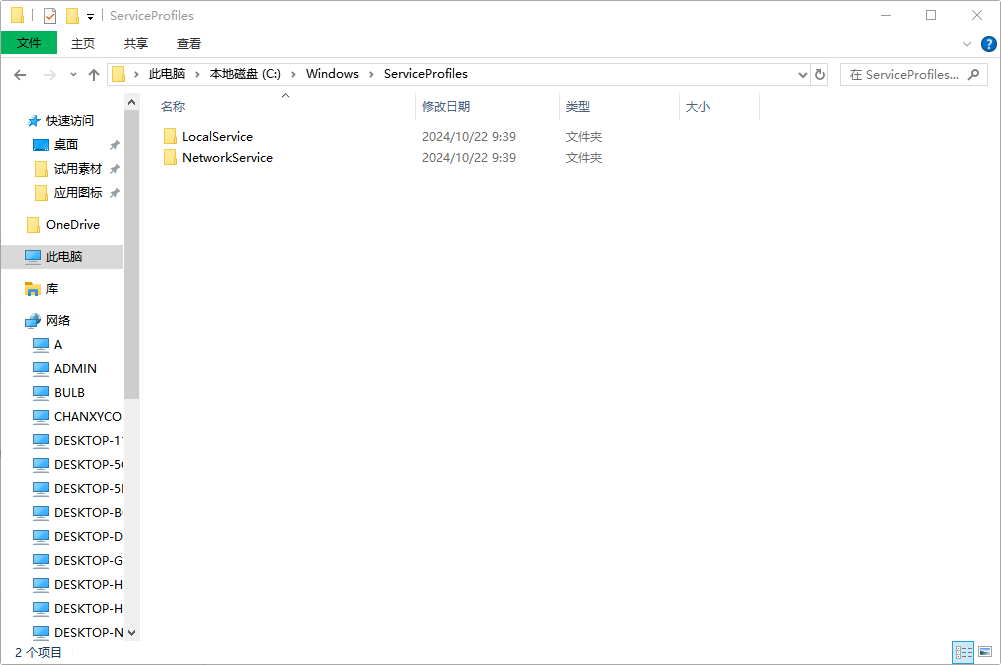Click LocalService date 2024/10/22 9:39
This screenshot has width=1001, height=665.
tap(469, 137)
